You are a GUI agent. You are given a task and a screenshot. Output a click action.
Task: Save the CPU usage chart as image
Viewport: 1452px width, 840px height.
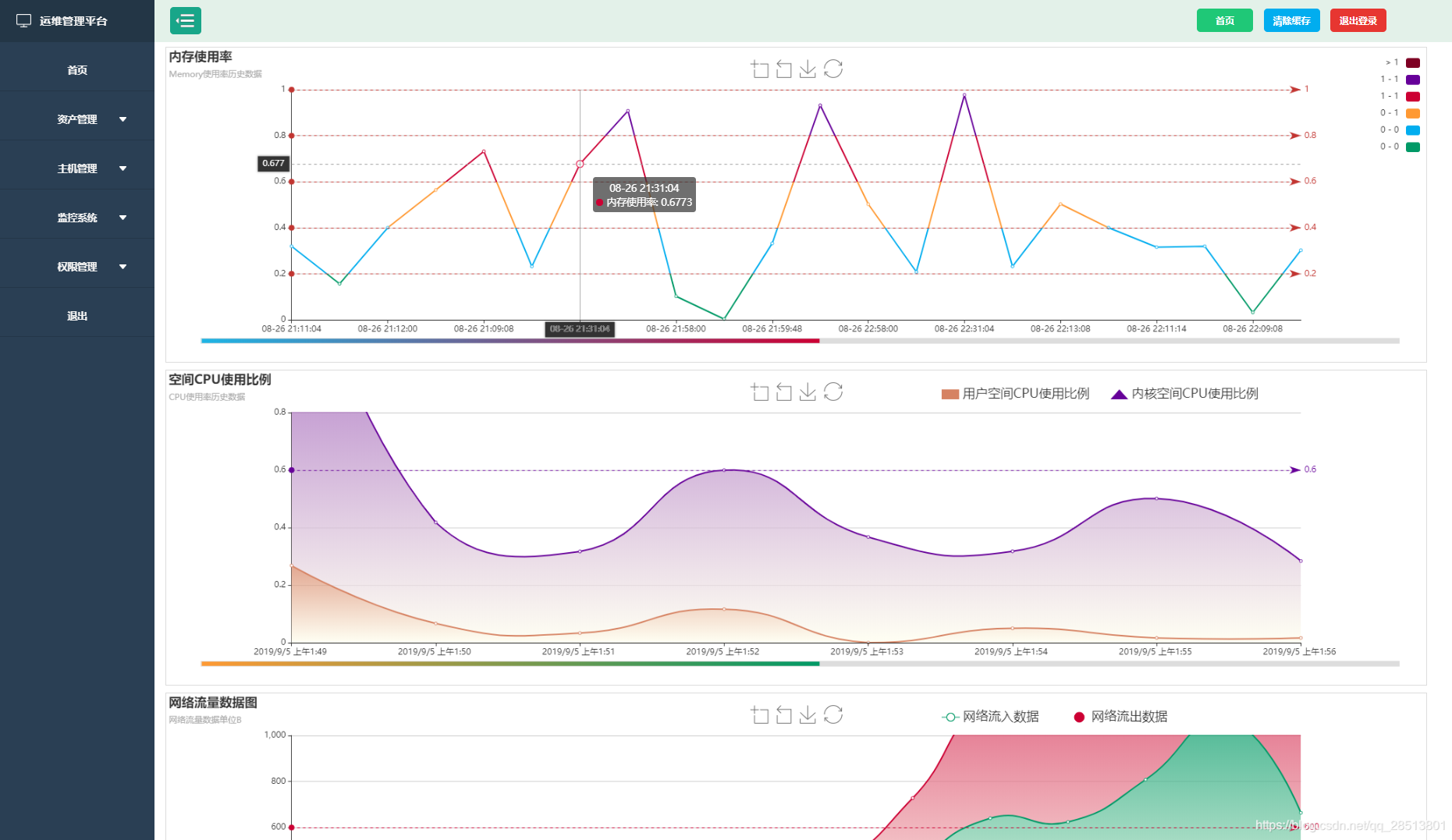pyautogui.click(x=808, y=392)
